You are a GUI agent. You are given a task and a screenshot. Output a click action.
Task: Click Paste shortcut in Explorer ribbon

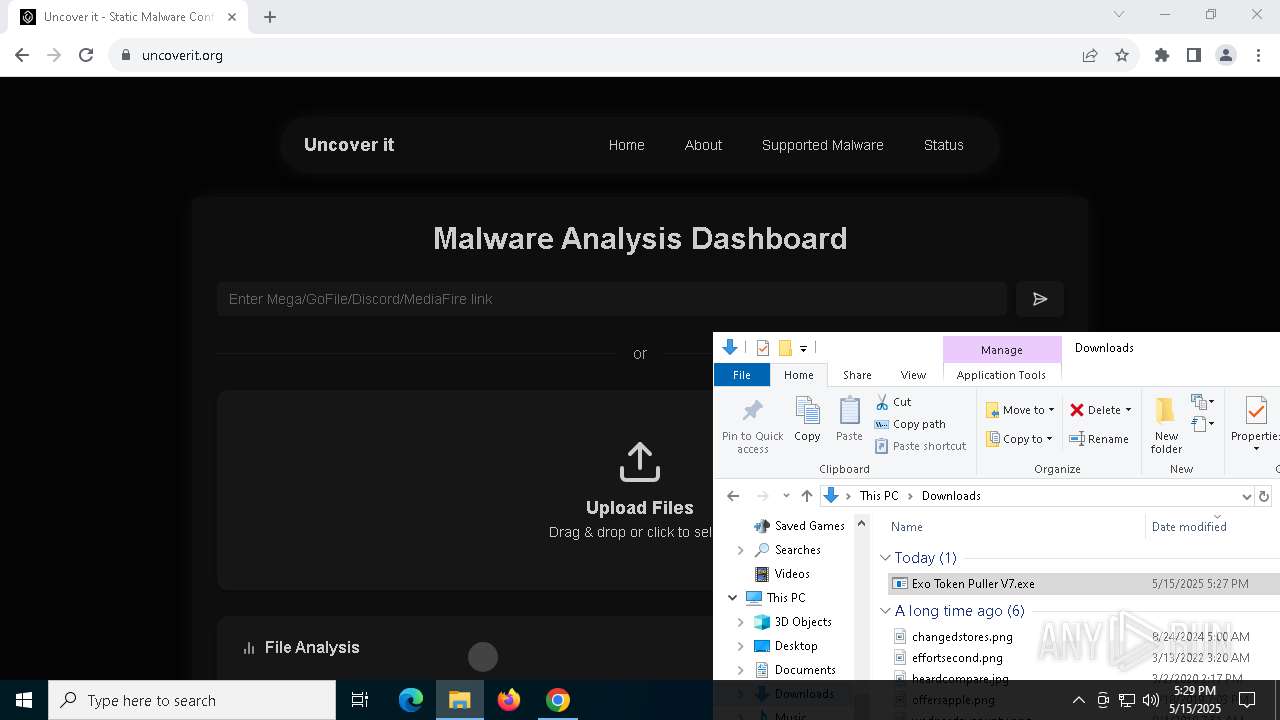tap(920, 446)
